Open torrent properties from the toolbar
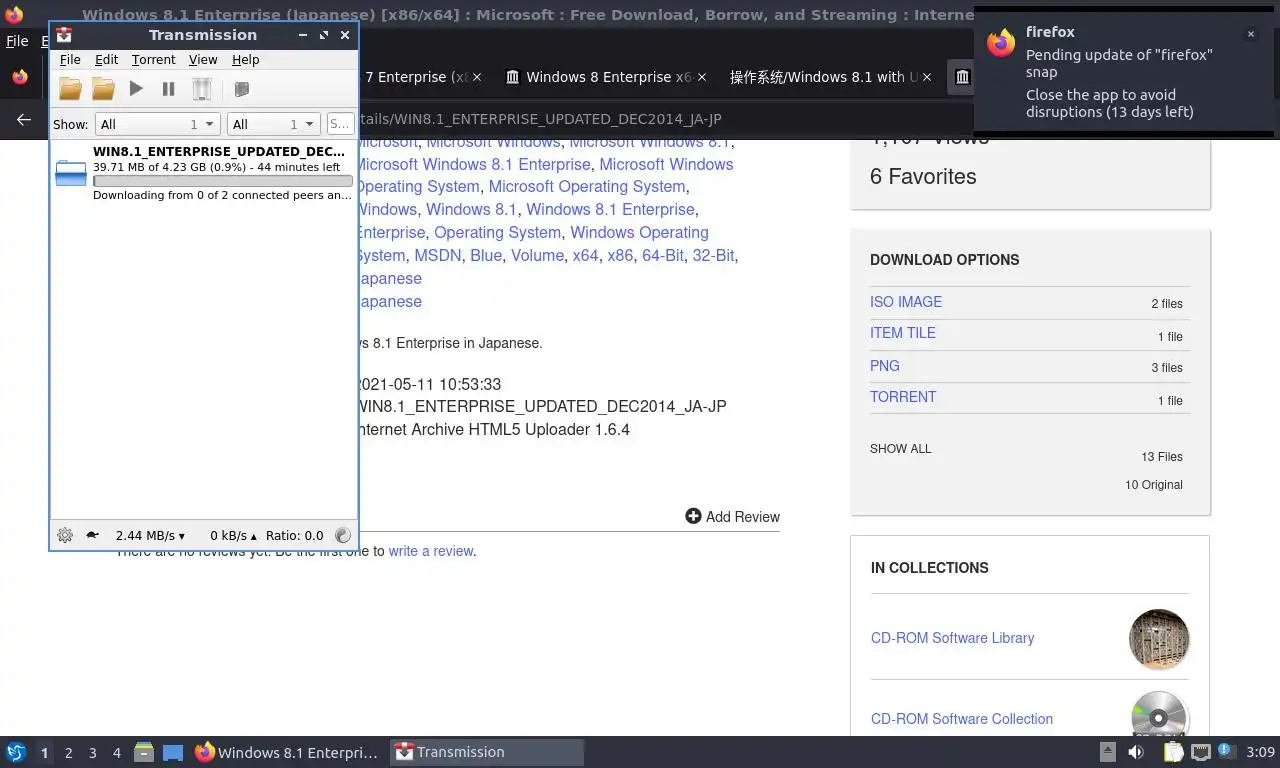 point(241,89)
